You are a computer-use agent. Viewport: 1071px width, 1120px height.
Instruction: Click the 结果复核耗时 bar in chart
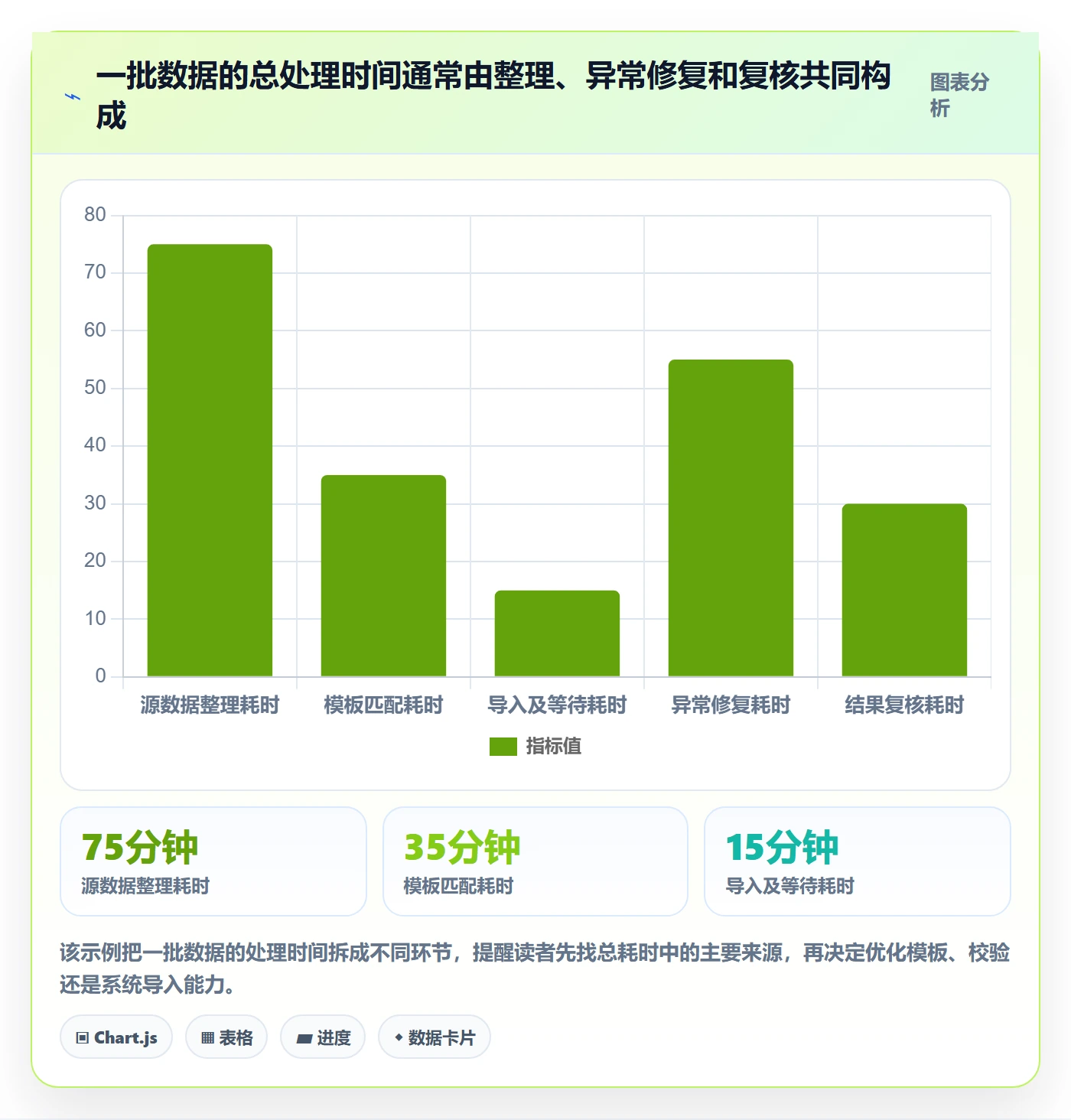pos(904,590)
